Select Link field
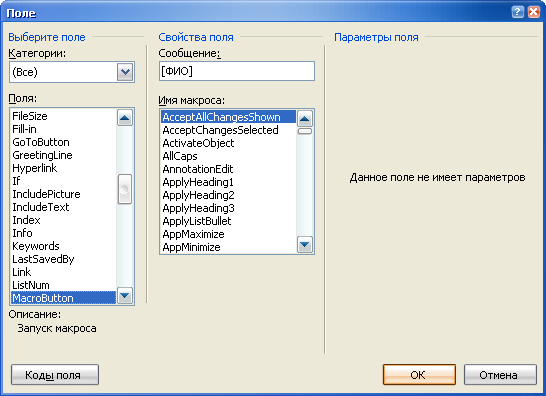 pos(64,272)
